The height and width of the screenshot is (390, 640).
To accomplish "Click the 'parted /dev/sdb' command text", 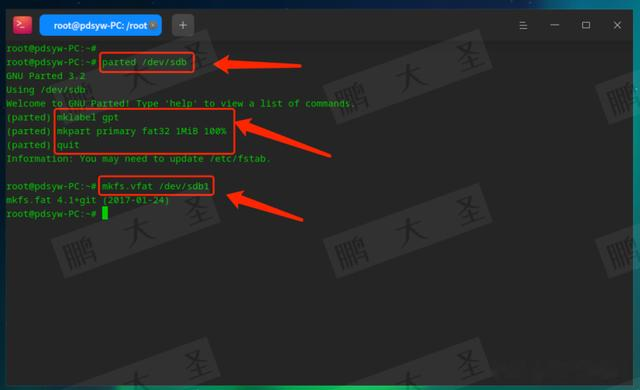I will point(144,62).
